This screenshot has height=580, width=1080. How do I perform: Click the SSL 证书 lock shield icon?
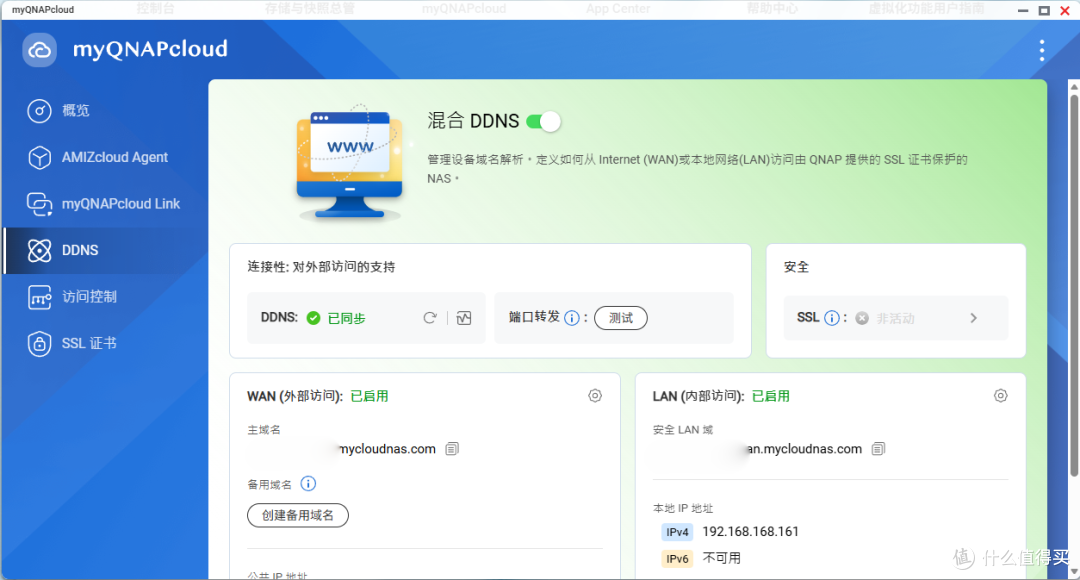click(x=39, y=344)
